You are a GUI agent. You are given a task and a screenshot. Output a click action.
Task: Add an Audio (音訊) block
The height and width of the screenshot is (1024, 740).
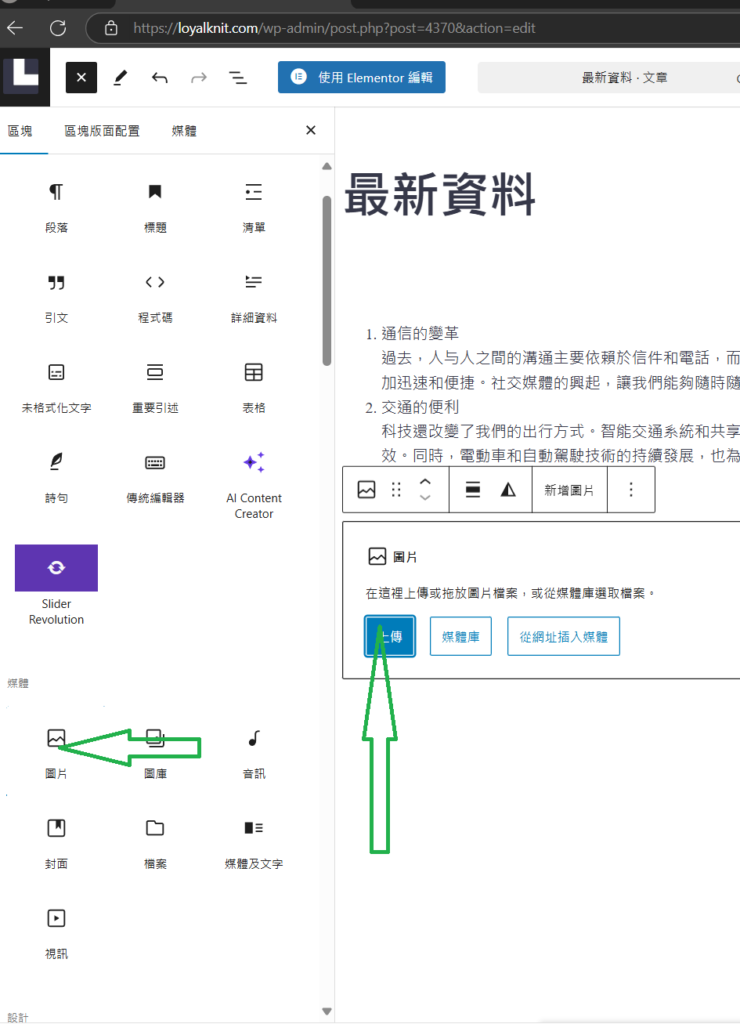pos(254,752)
